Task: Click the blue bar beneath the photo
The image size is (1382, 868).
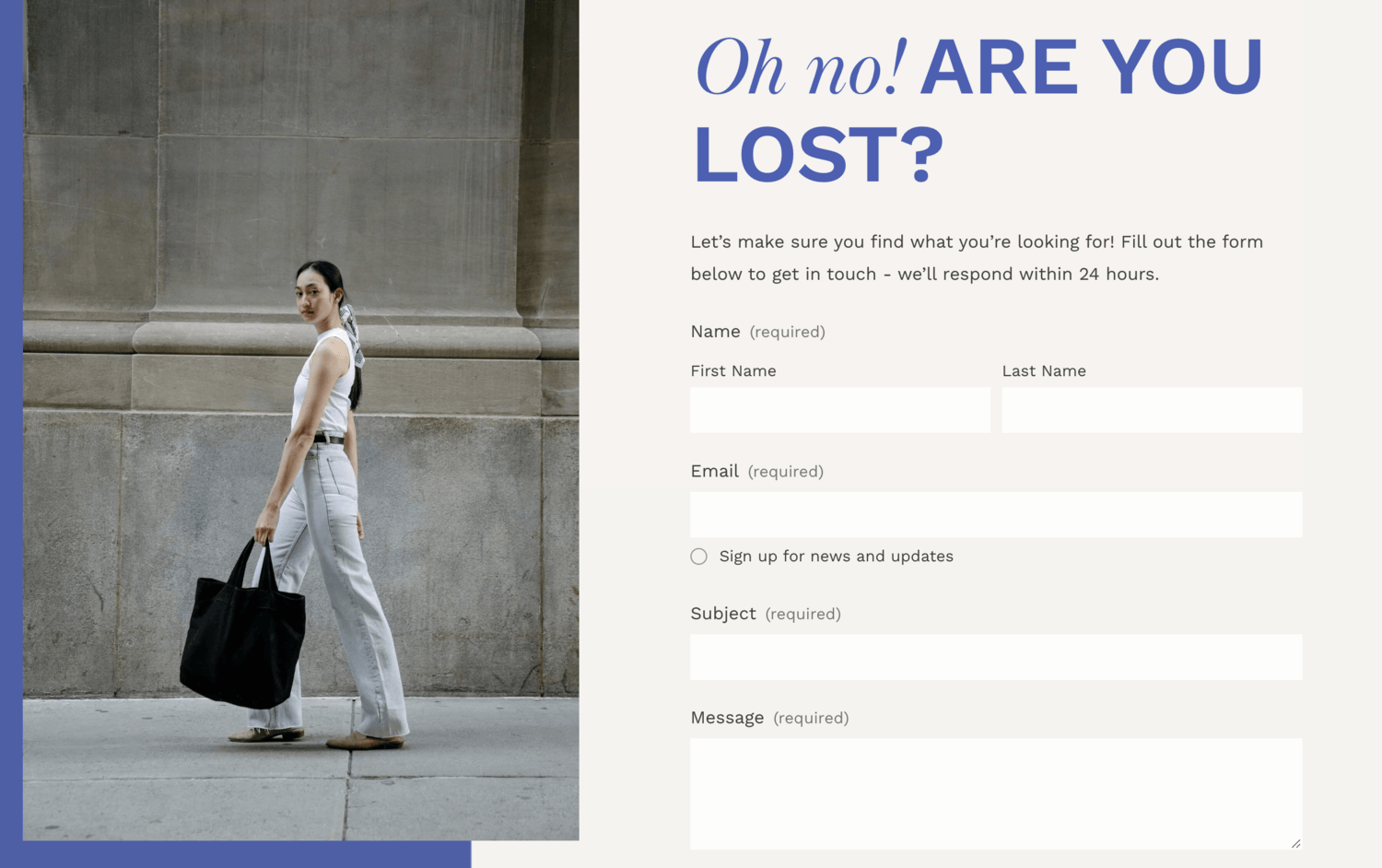Action: click(247, 854)
